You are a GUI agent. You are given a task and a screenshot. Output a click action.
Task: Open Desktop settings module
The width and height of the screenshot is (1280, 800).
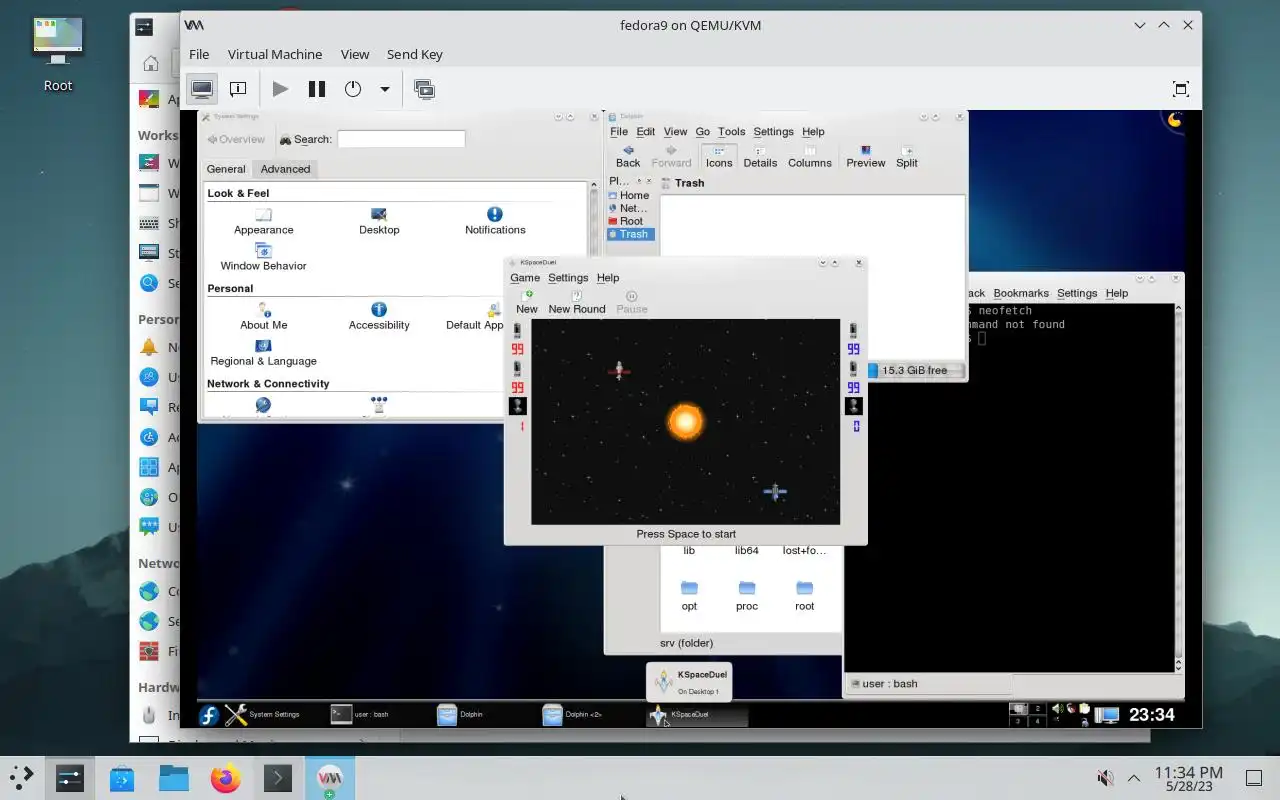[379, 221]
